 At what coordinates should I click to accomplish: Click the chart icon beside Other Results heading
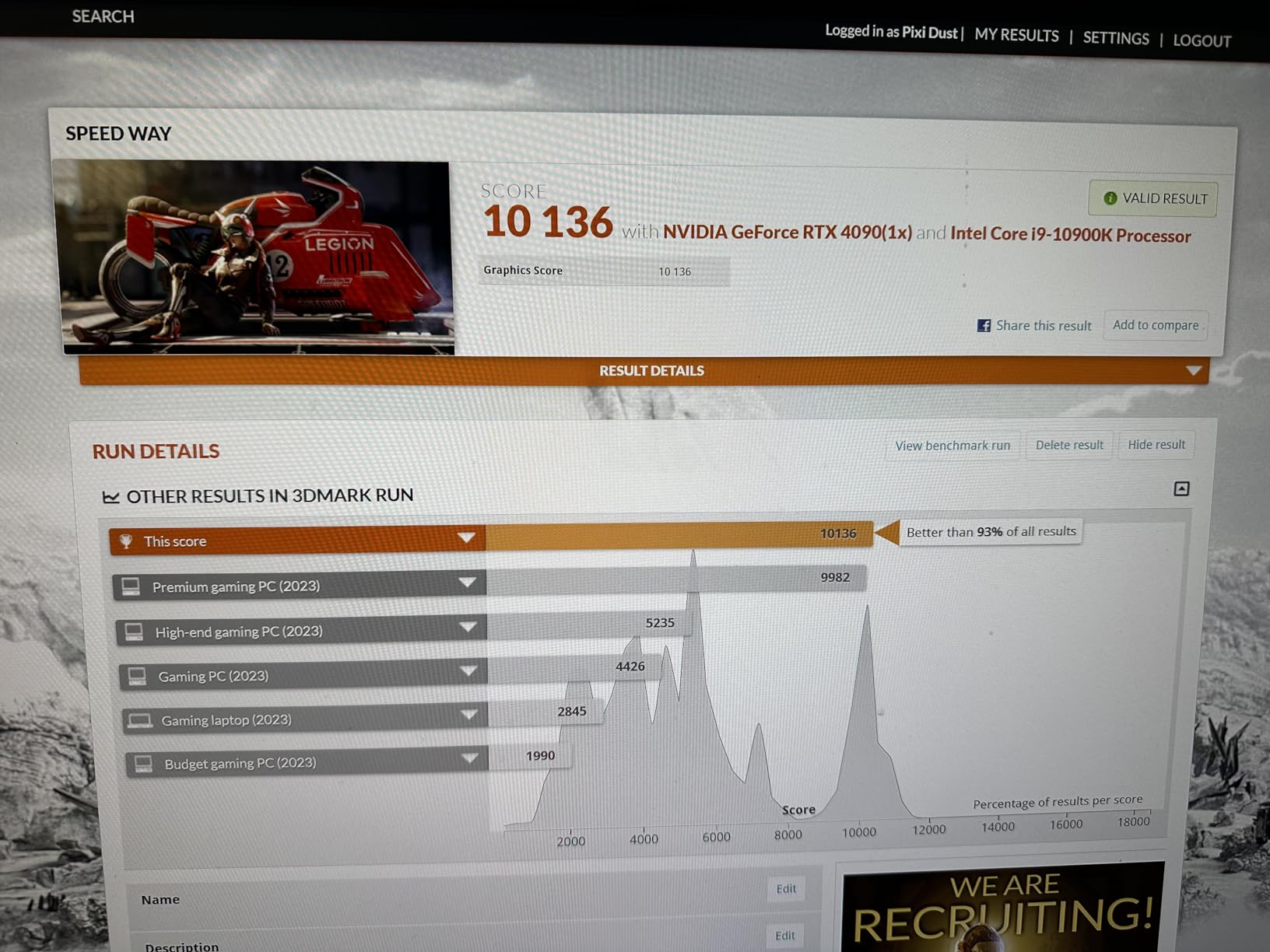pos(111,496)
